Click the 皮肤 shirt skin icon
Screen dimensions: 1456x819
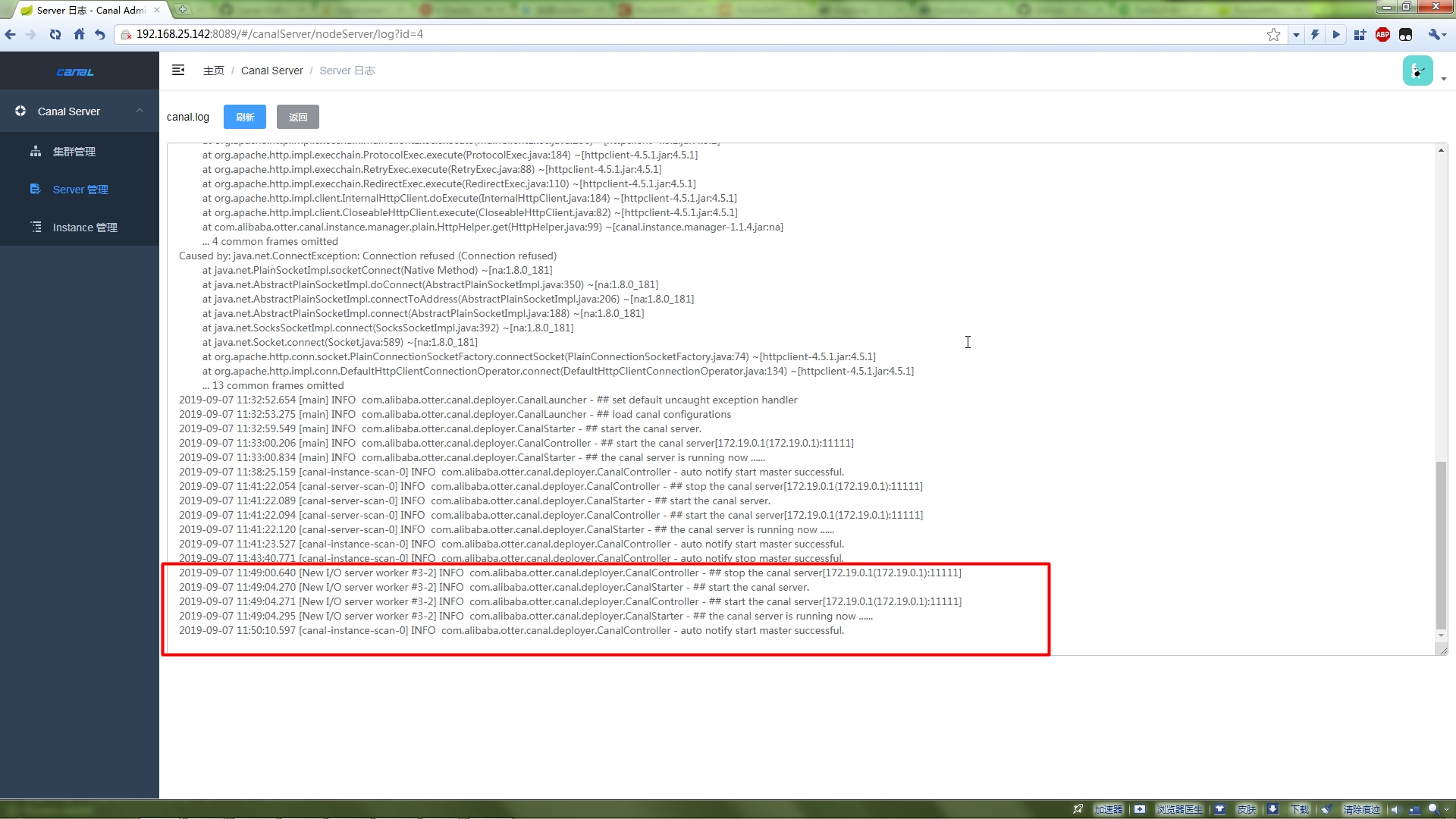1219,809
